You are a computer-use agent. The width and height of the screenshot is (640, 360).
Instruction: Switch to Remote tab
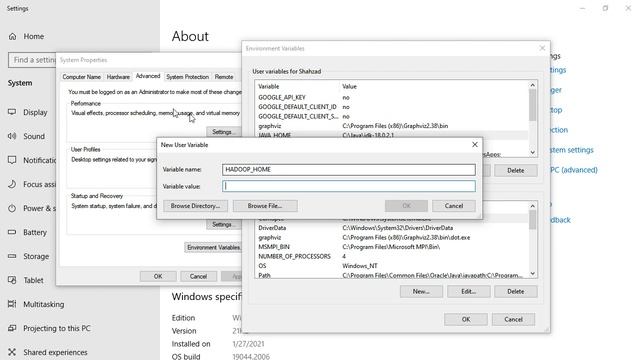(224, 77)
